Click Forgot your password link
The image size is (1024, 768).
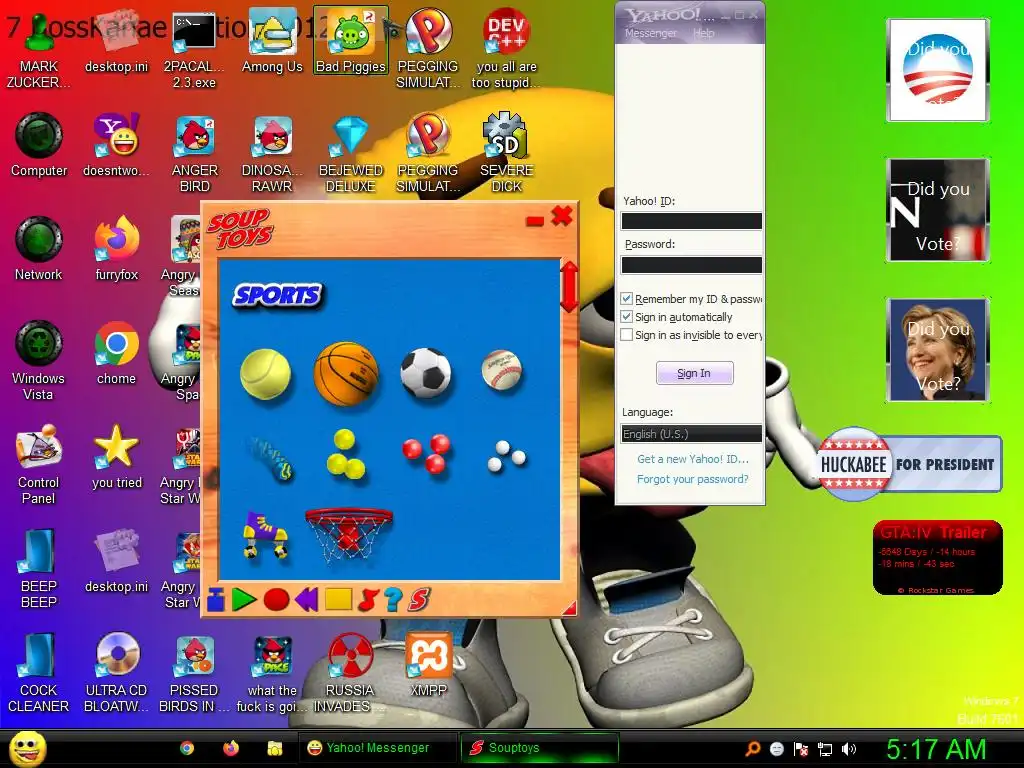point(693,479)
